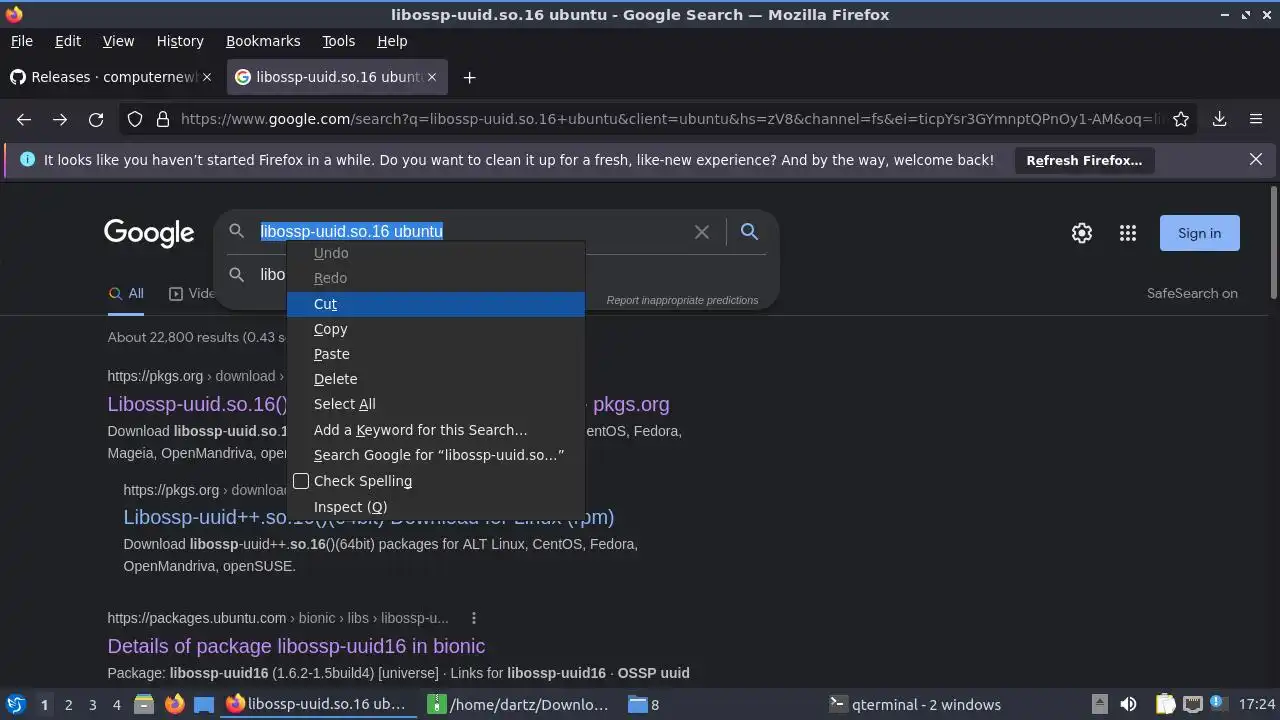Click the page vertical scrollbar

click(1273, 243)
